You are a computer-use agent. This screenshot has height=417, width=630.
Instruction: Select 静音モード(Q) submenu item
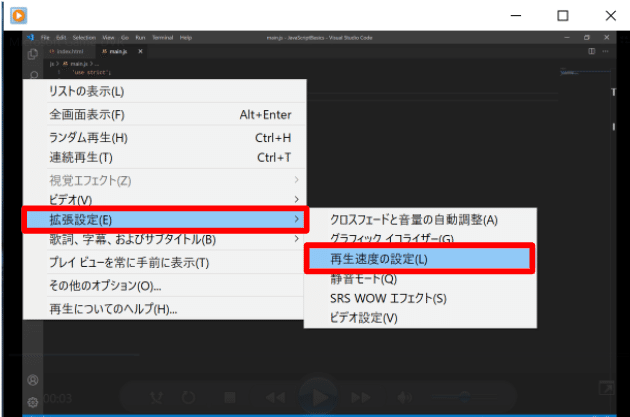(420, 279)
